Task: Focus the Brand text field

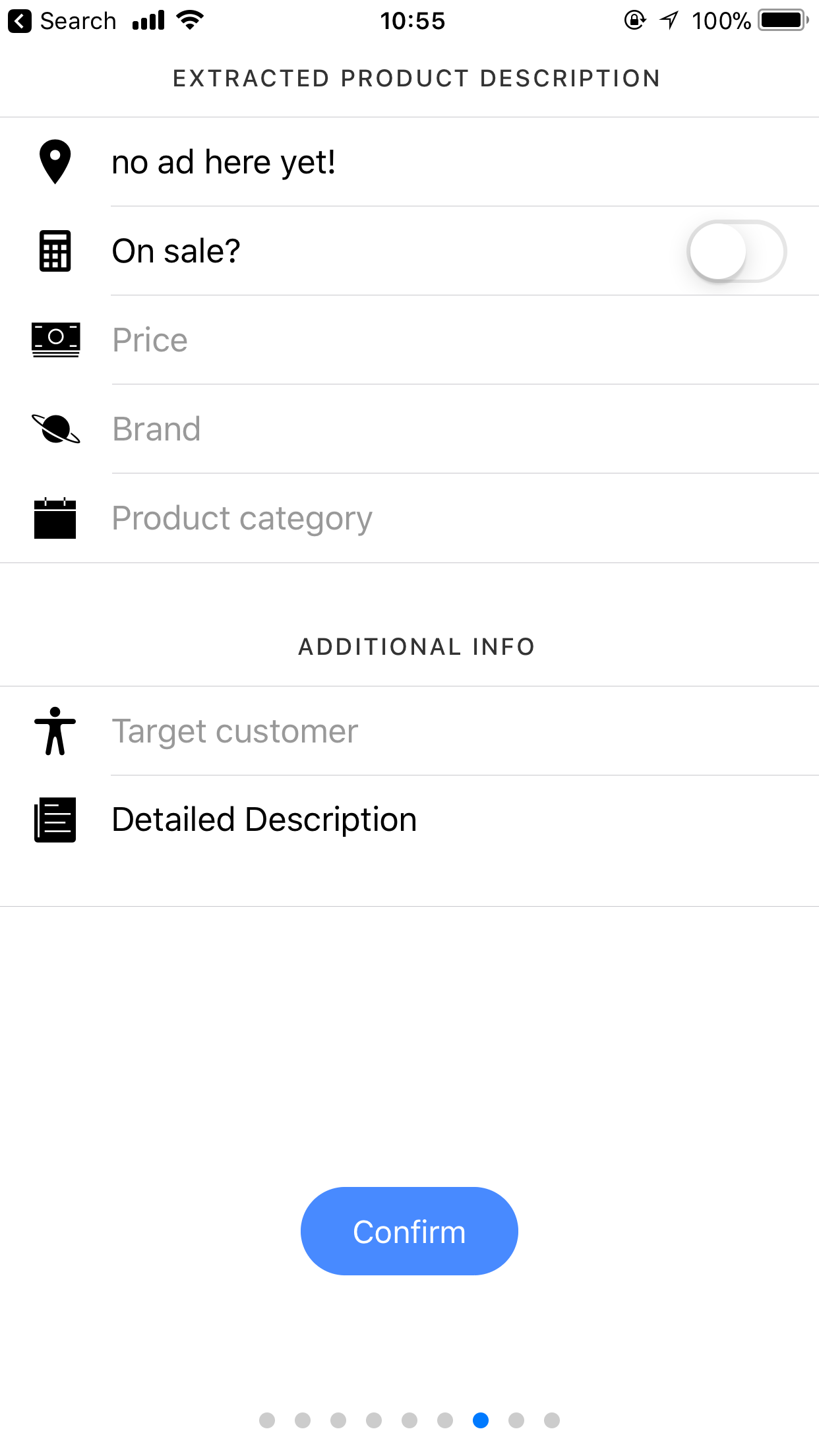Action: coord(465,429)
